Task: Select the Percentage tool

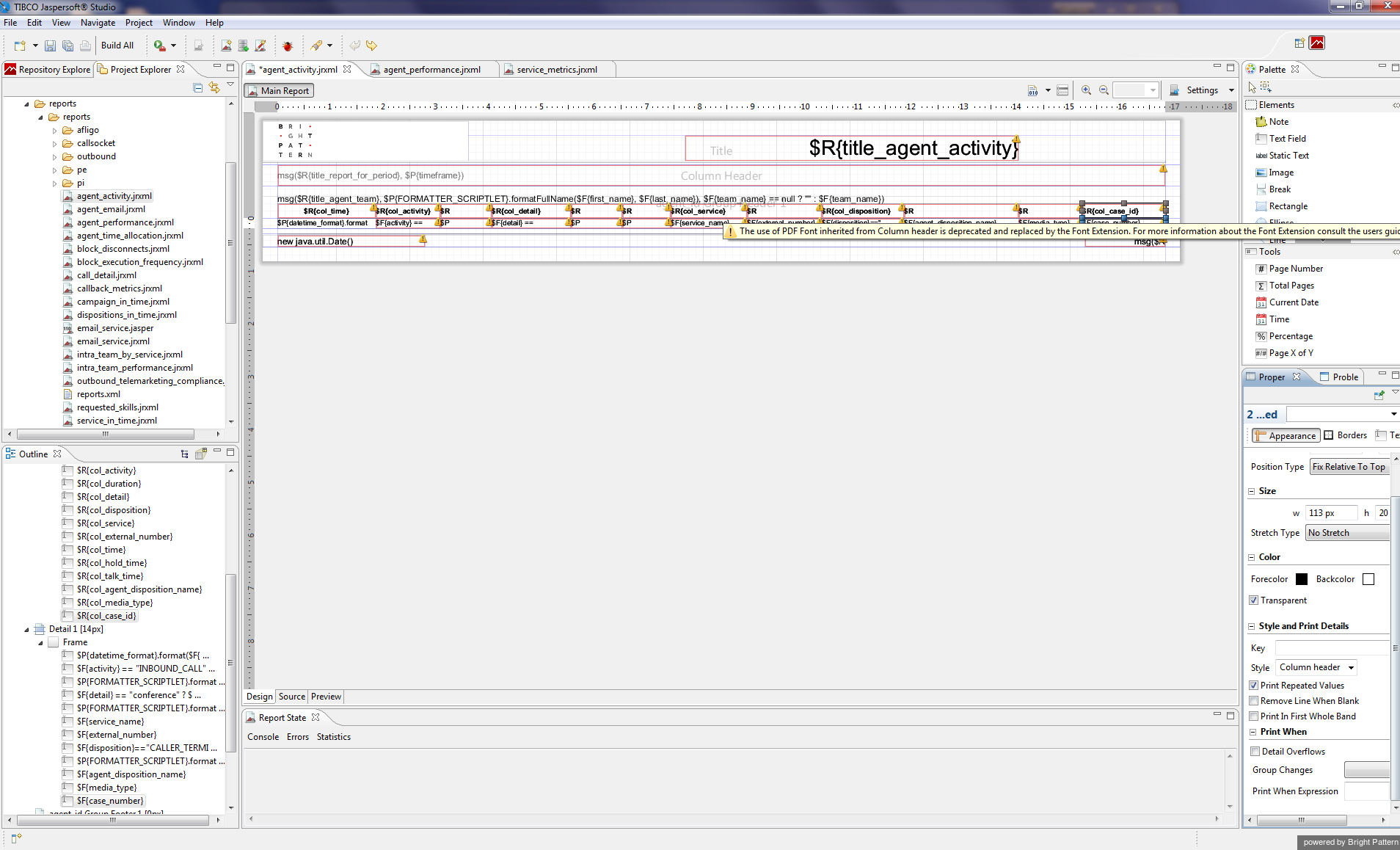Action: 1284,336
